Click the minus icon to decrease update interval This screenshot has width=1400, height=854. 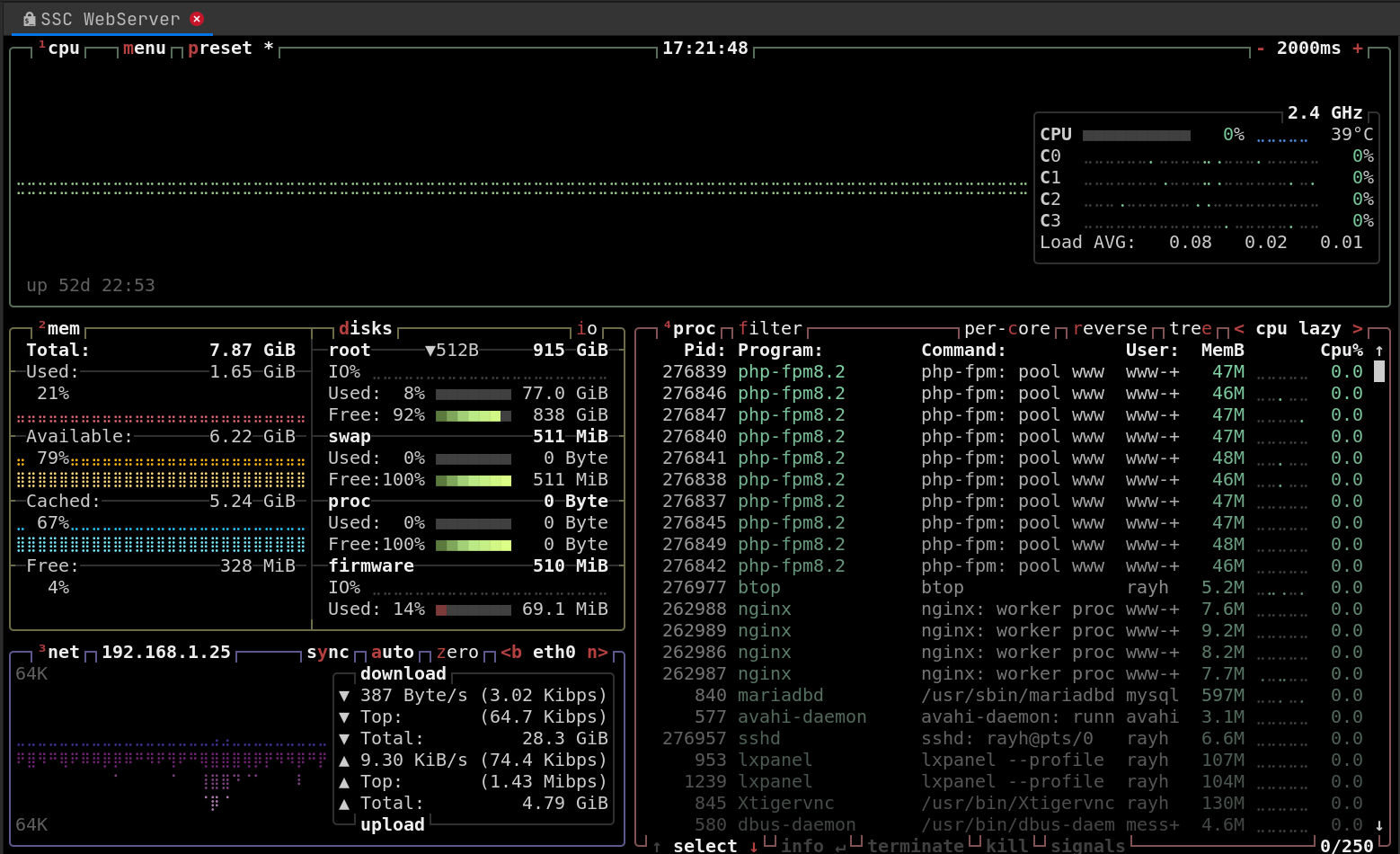click(x=1260, y=48)
